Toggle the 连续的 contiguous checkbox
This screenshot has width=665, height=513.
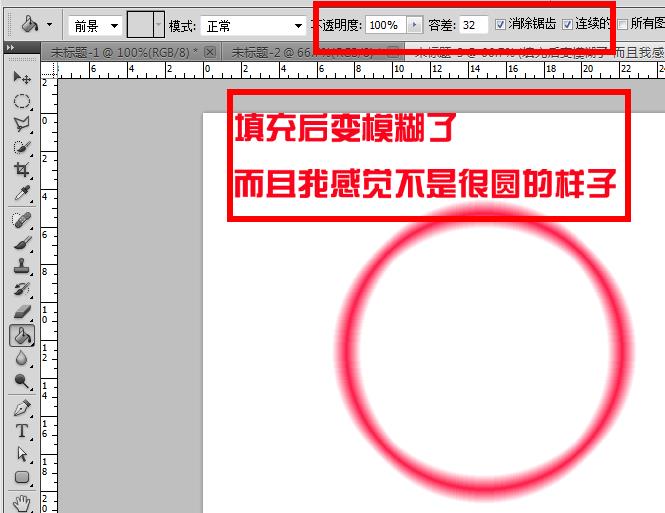[567, 25]
